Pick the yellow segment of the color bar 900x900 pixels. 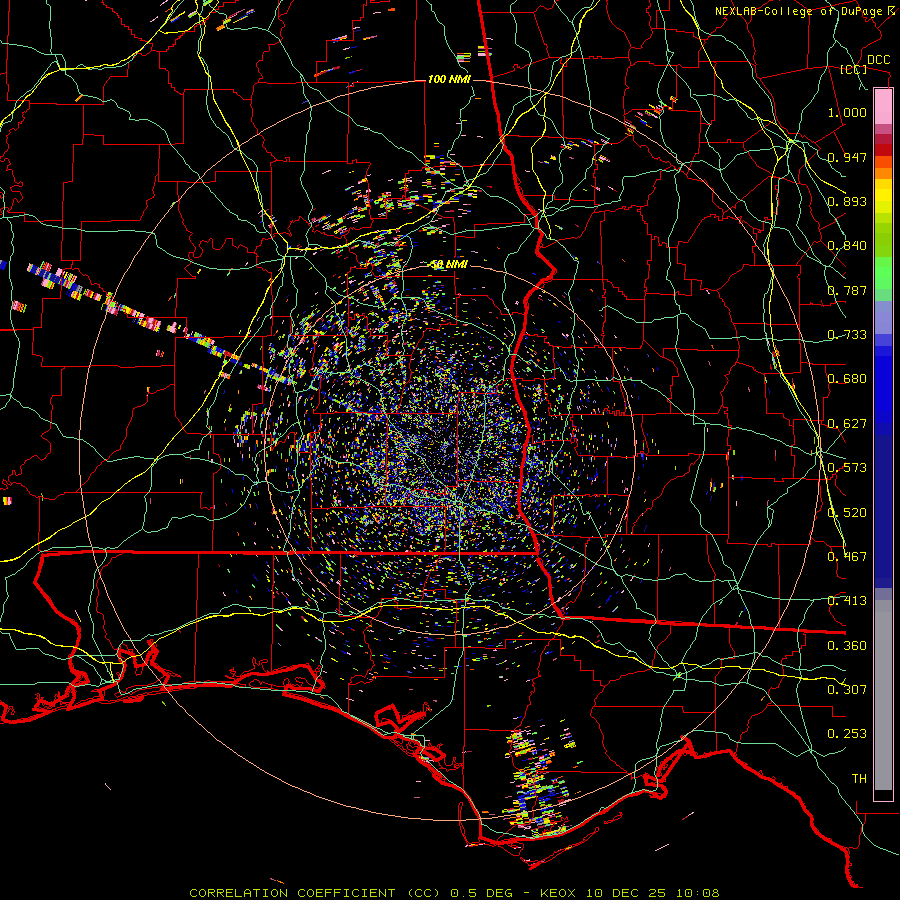click(x=883, y=196)
